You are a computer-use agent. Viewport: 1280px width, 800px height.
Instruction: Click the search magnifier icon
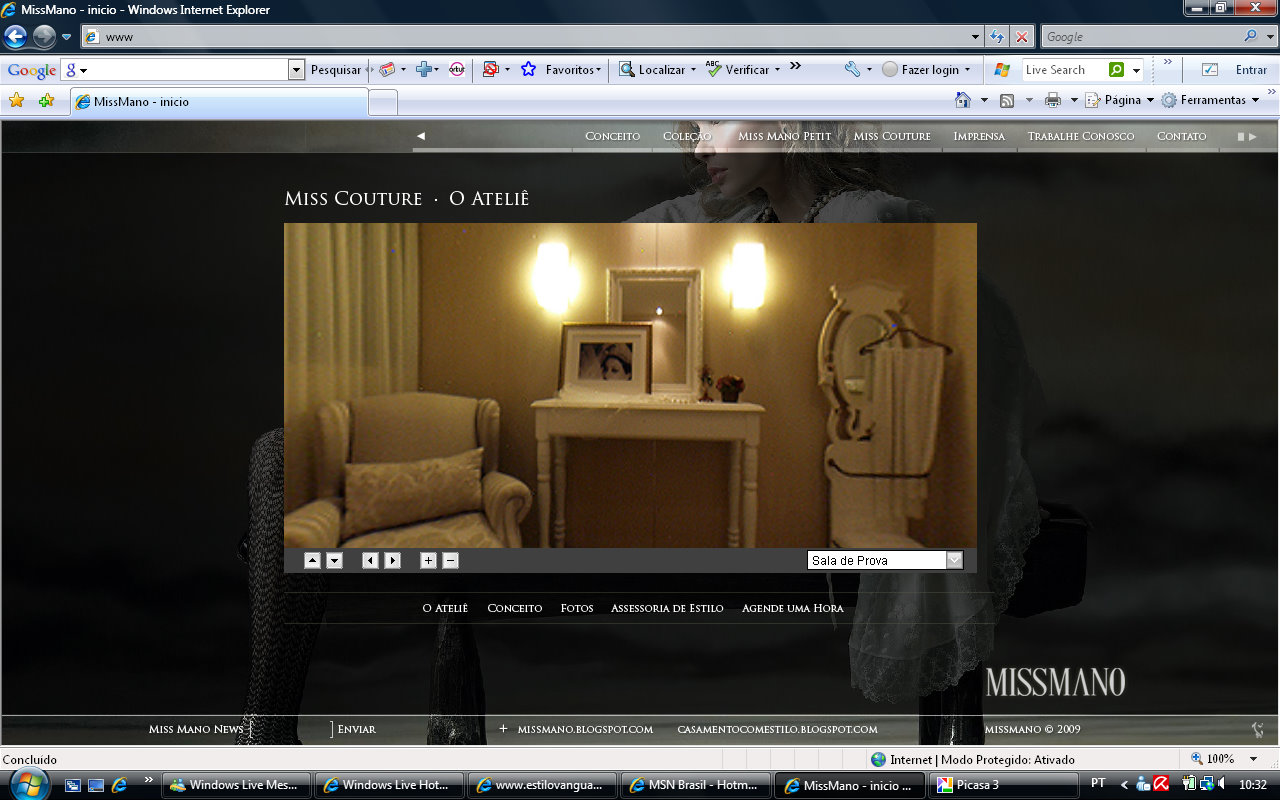click(x=1251, y=37)
